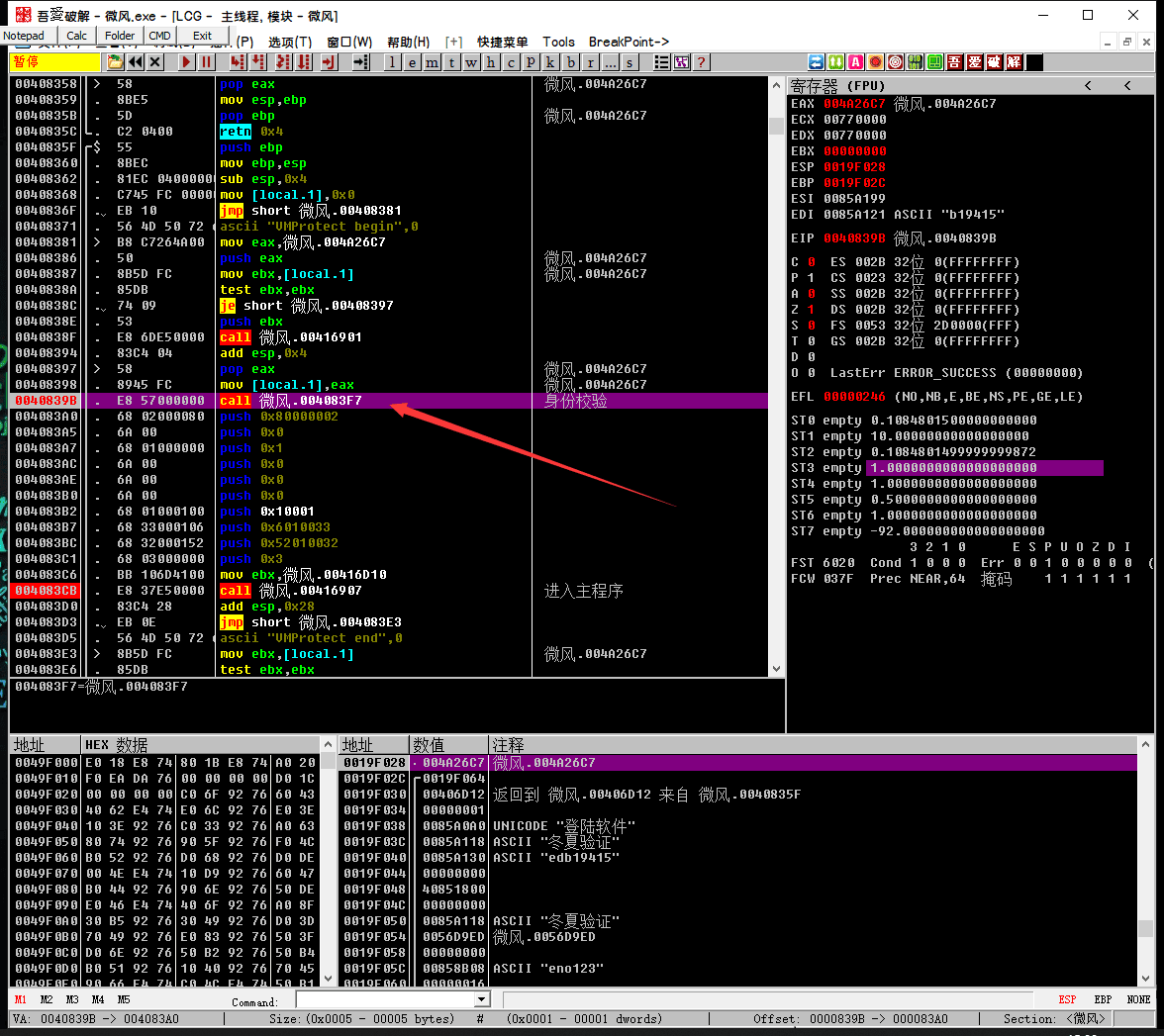Screen dimensions: 1164x1036
Task: Expand the Command combo box dropdown arrow
Action: 483,999
